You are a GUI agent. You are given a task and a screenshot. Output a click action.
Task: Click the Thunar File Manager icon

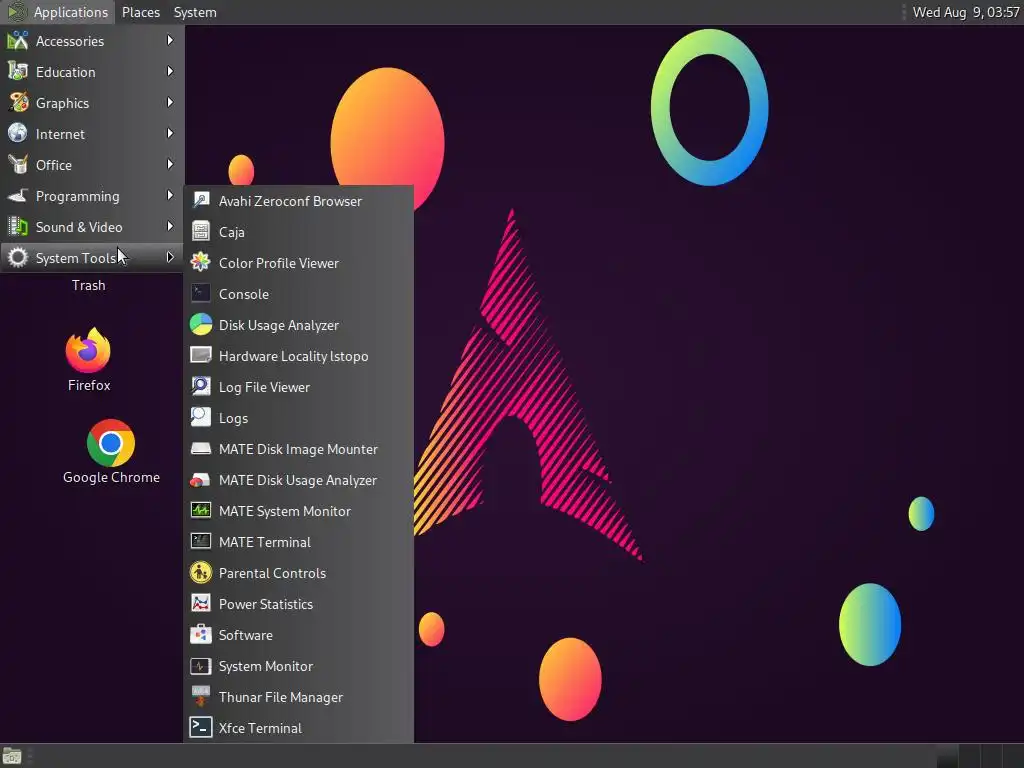(200, 697)
